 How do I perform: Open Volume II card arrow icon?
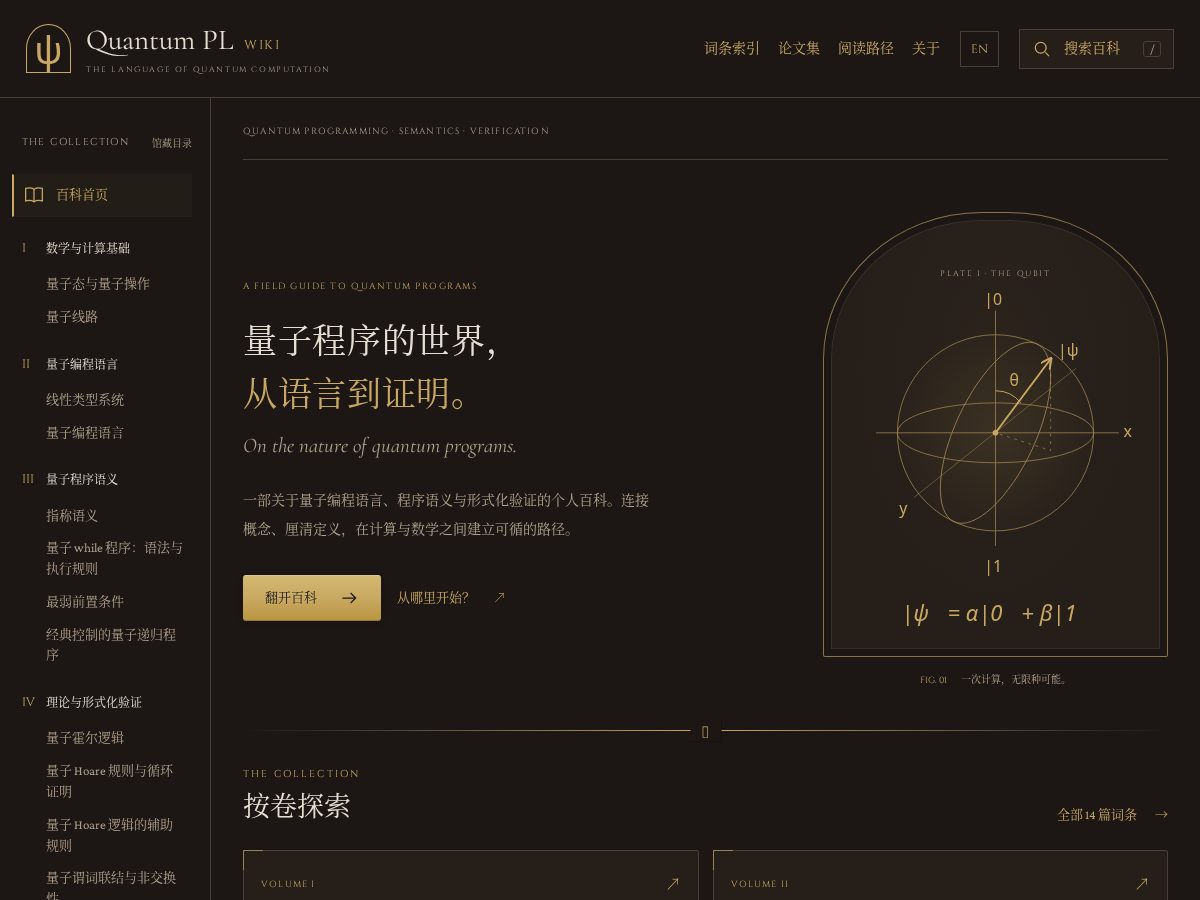[1142, 884]
